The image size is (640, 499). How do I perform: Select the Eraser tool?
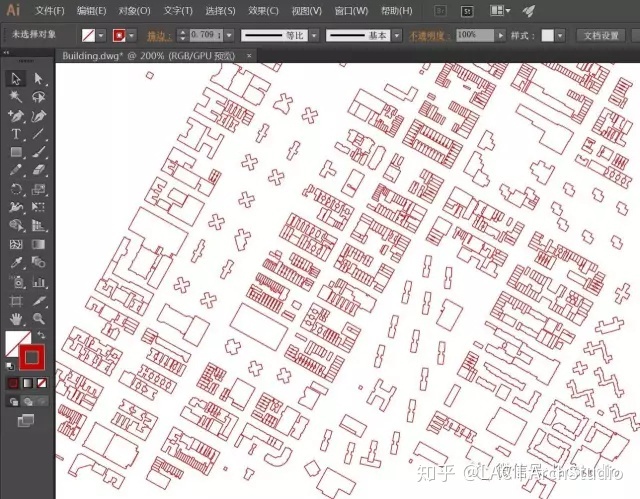tap(38, 170)
